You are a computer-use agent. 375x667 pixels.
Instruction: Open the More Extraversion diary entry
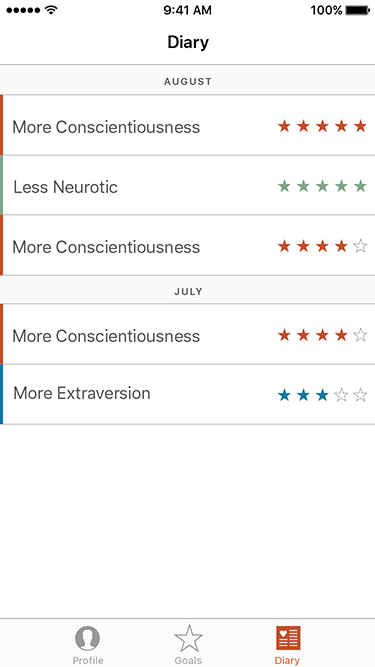188,394
